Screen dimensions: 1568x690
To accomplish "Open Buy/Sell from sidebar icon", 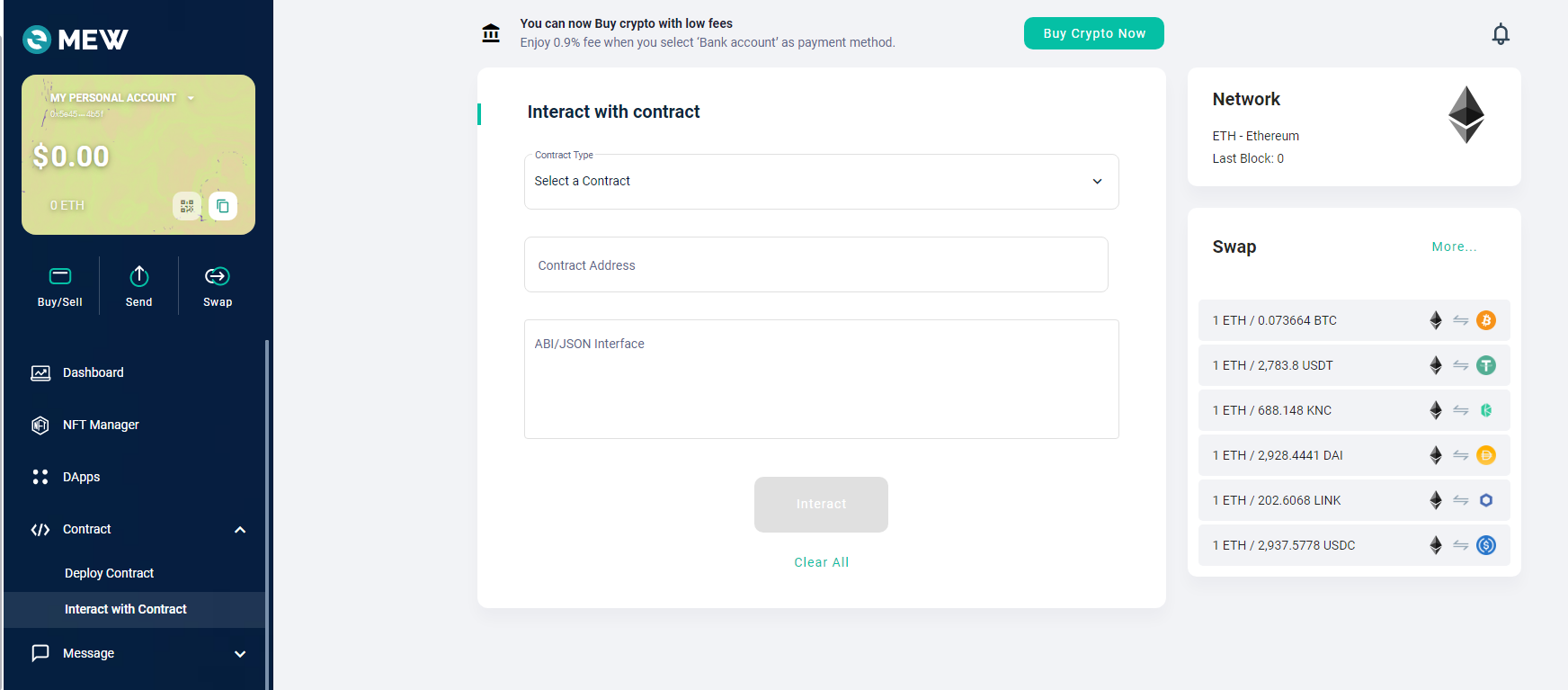I will click(60, 286).
